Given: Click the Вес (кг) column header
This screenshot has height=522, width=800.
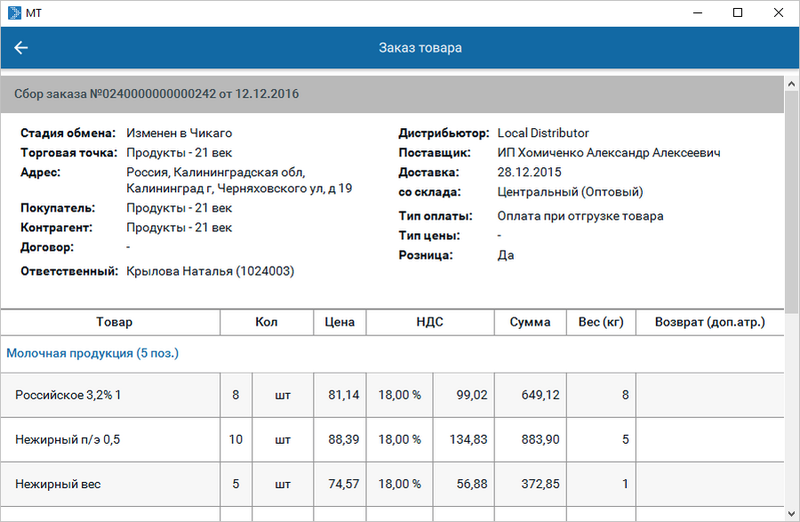Looking at the screenshot, I should pos(601,322).
